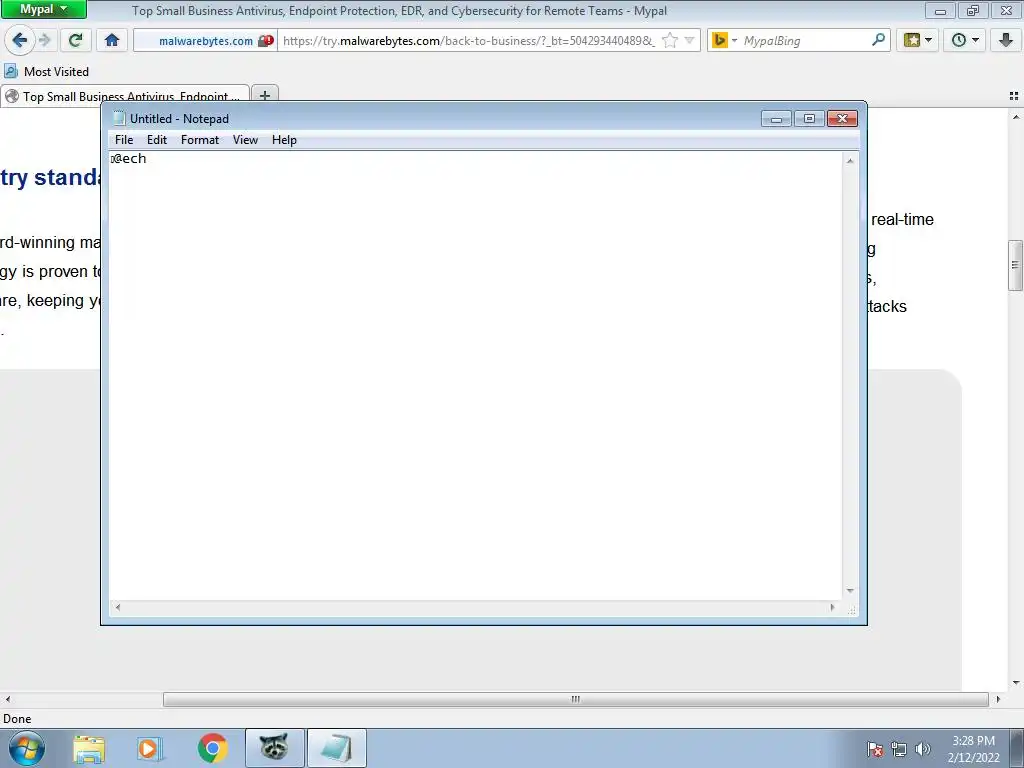
Task: Open Windows Explorer from the taskbar
Action: 89,748
